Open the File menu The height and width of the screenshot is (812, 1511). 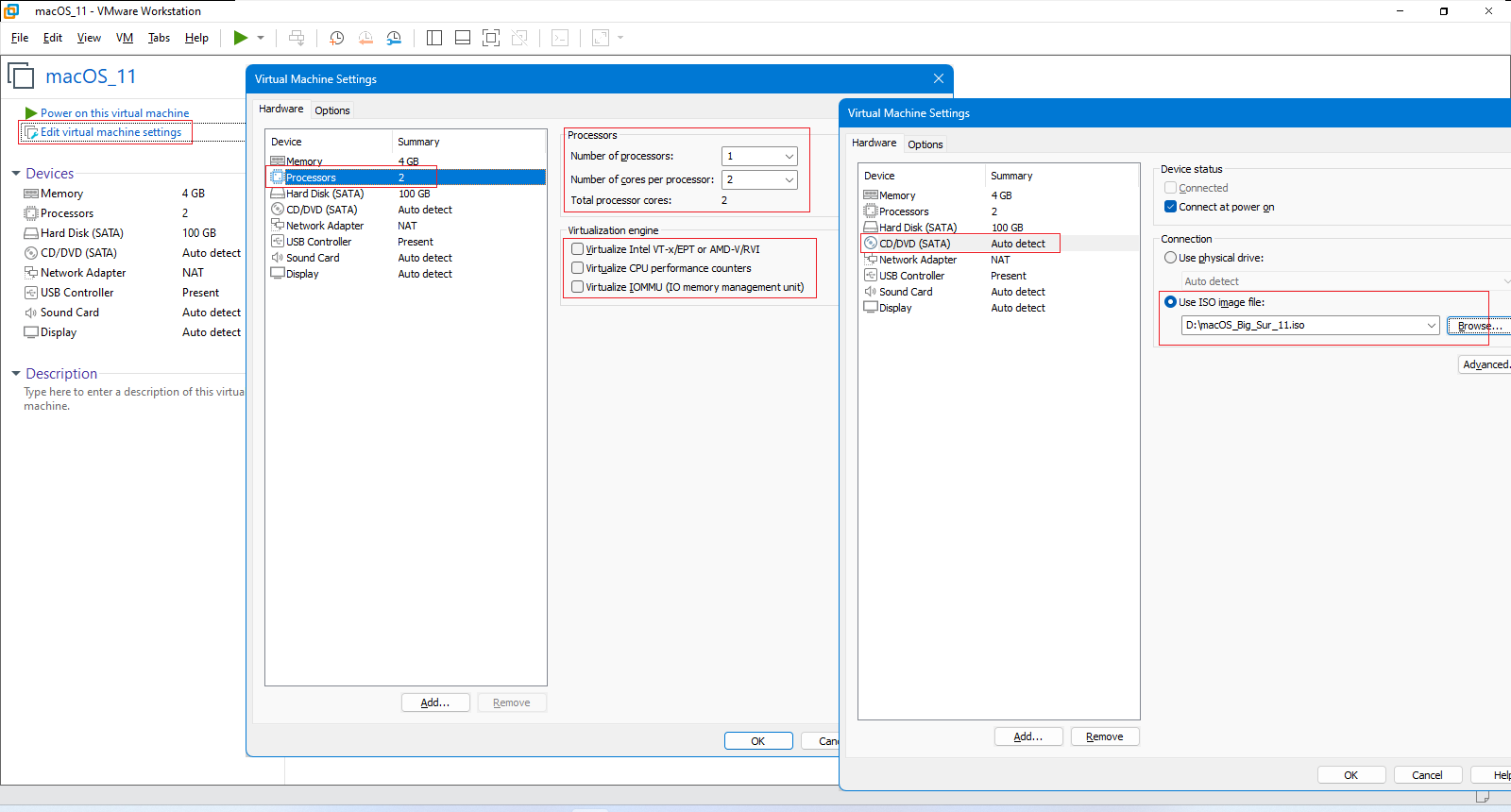point(20,38)
